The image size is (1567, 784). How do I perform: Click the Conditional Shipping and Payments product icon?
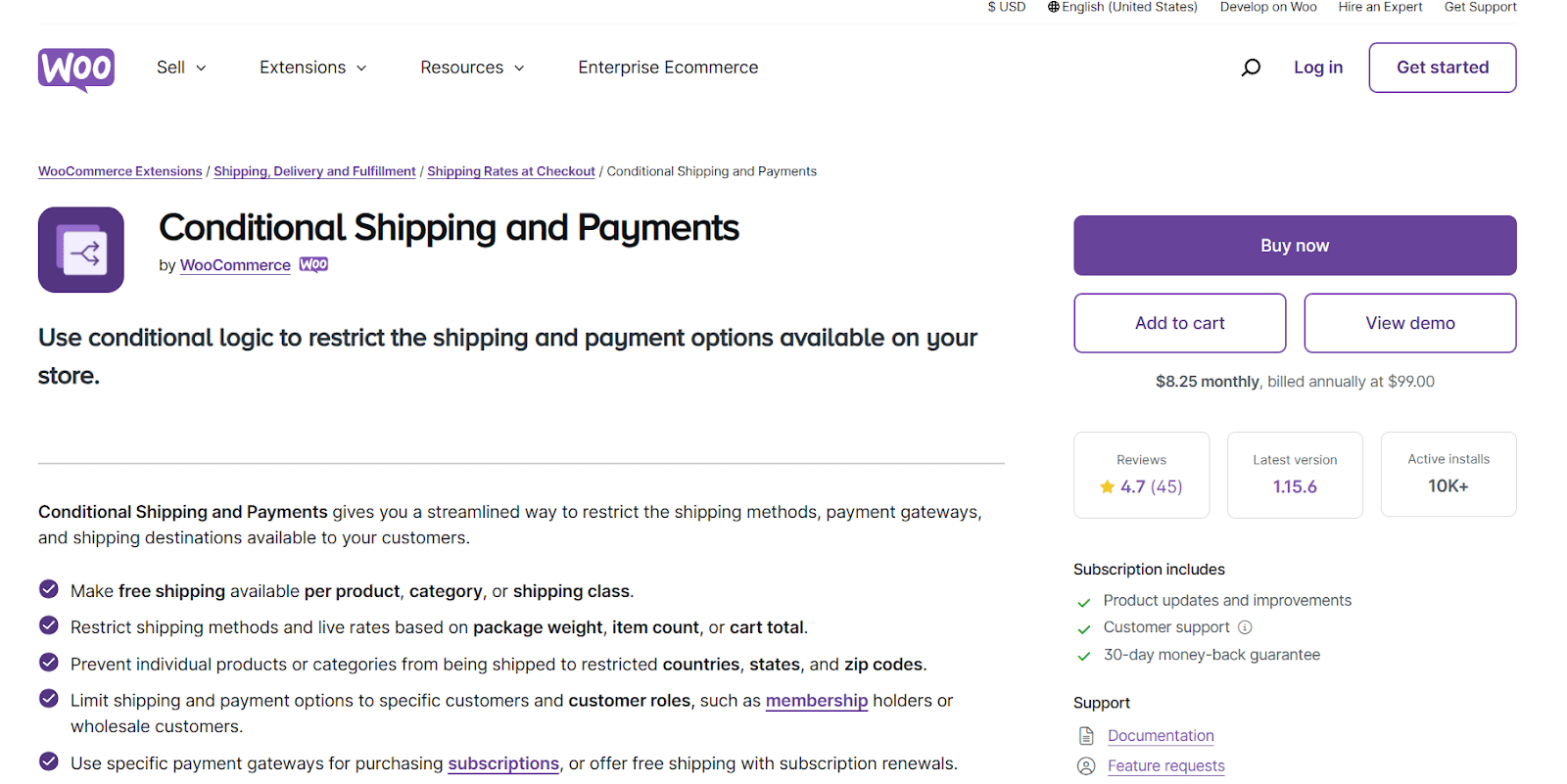[x=81, y=250]
